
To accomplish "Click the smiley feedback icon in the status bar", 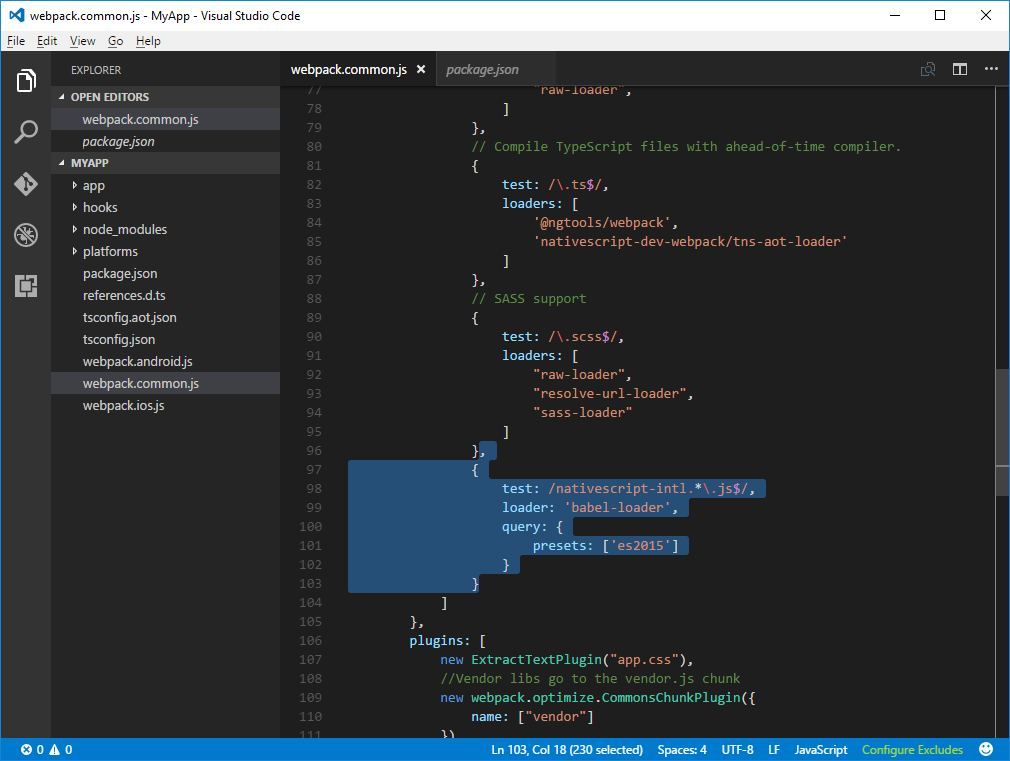I will [986, 749].
